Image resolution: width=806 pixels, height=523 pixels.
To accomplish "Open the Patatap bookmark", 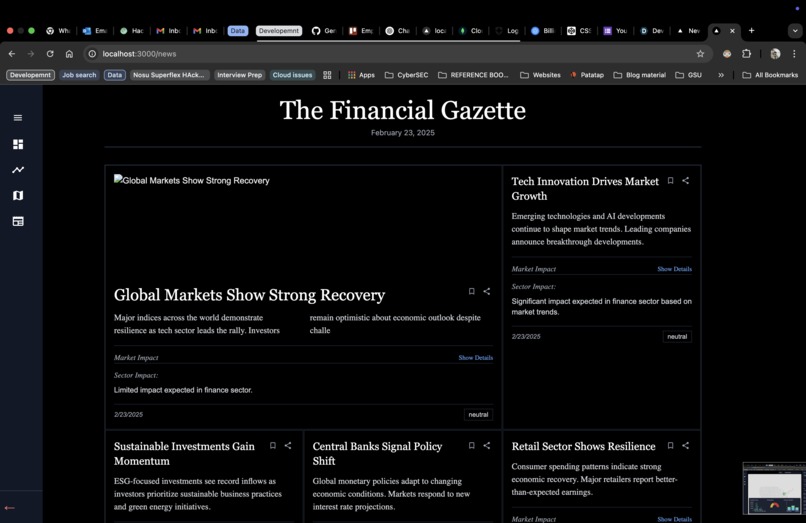I will click(x=587, y=75).
